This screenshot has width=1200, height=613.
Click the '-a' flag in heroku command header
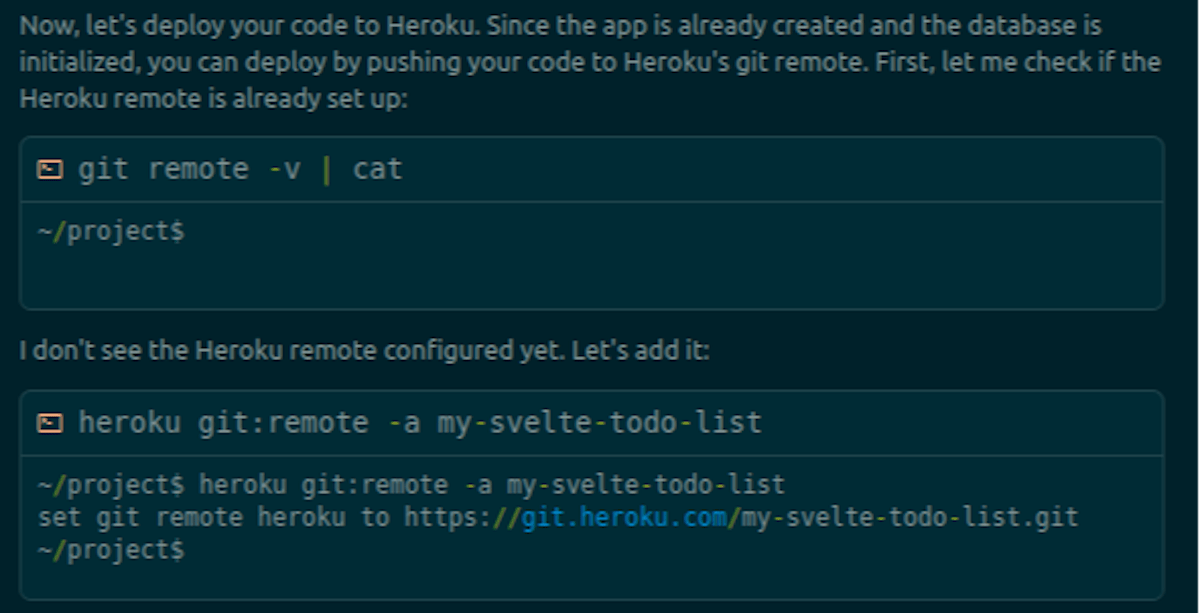tap(404, 423)
